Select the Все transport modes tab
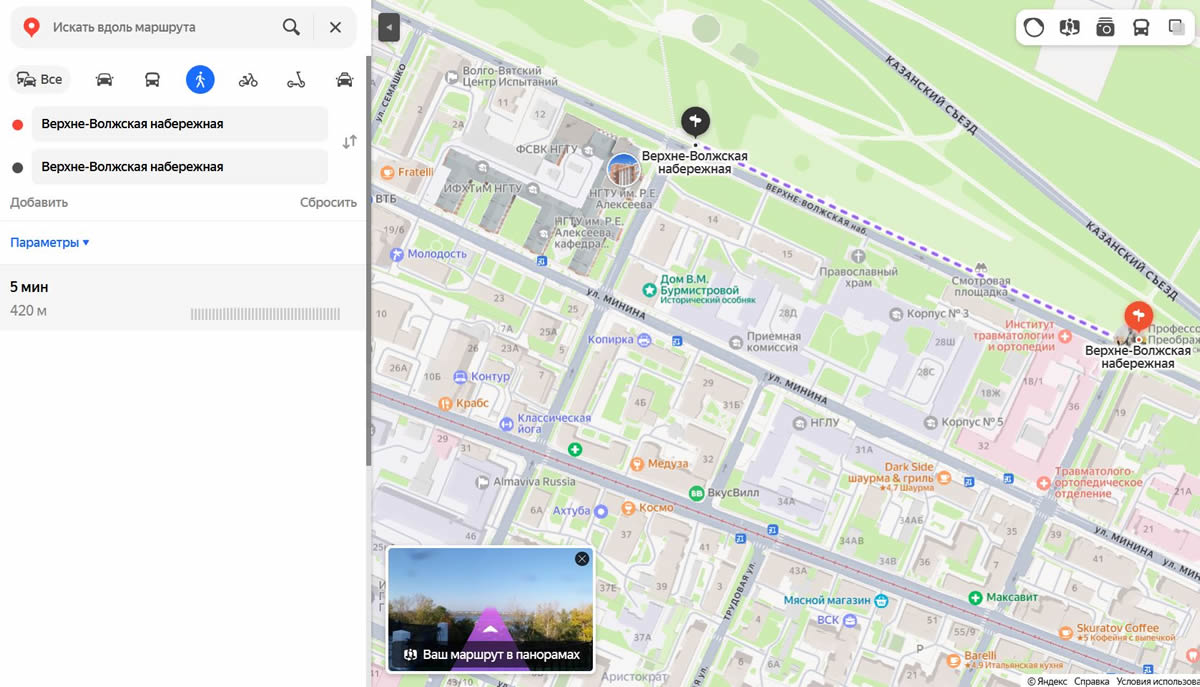This screenshot has height=687, width=1200. pos(40,80)
